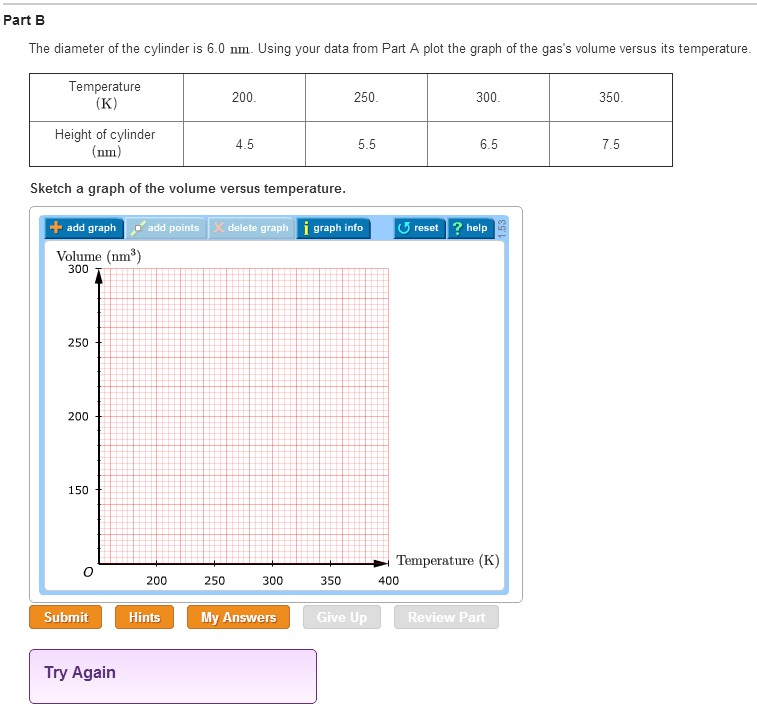Click the 6.5 height table cell
This screenshot has width=757, height=709.
[489, 144]
